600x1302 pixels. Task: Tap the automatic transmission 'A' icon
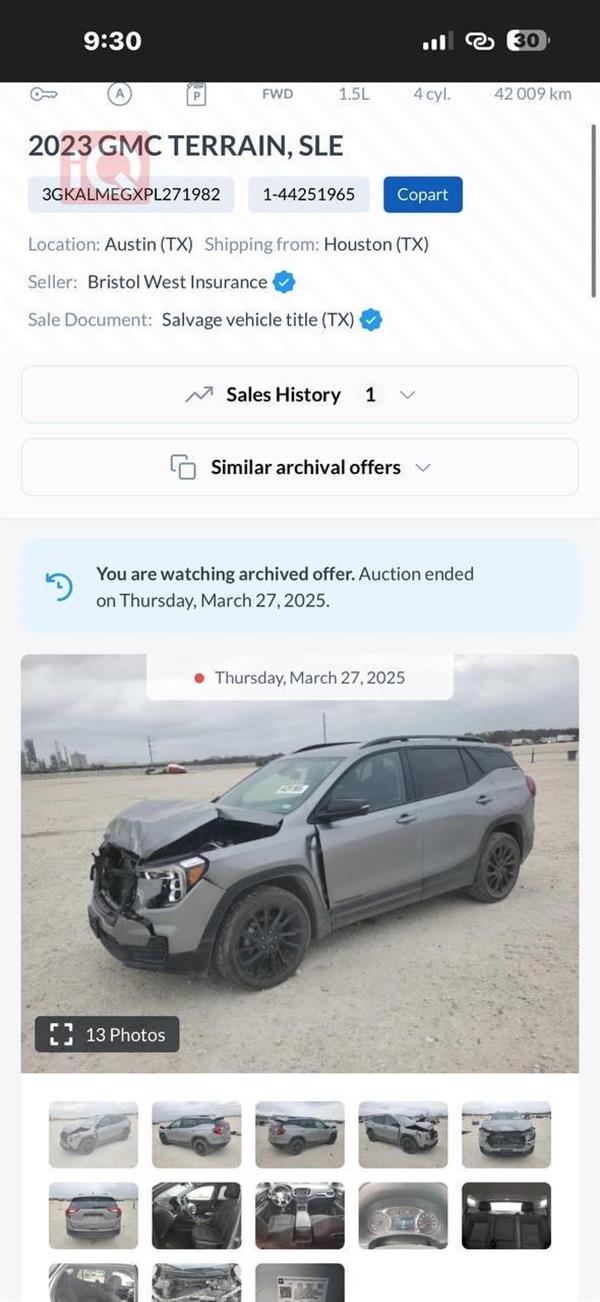pyautogui.click(x=120, y=94)
